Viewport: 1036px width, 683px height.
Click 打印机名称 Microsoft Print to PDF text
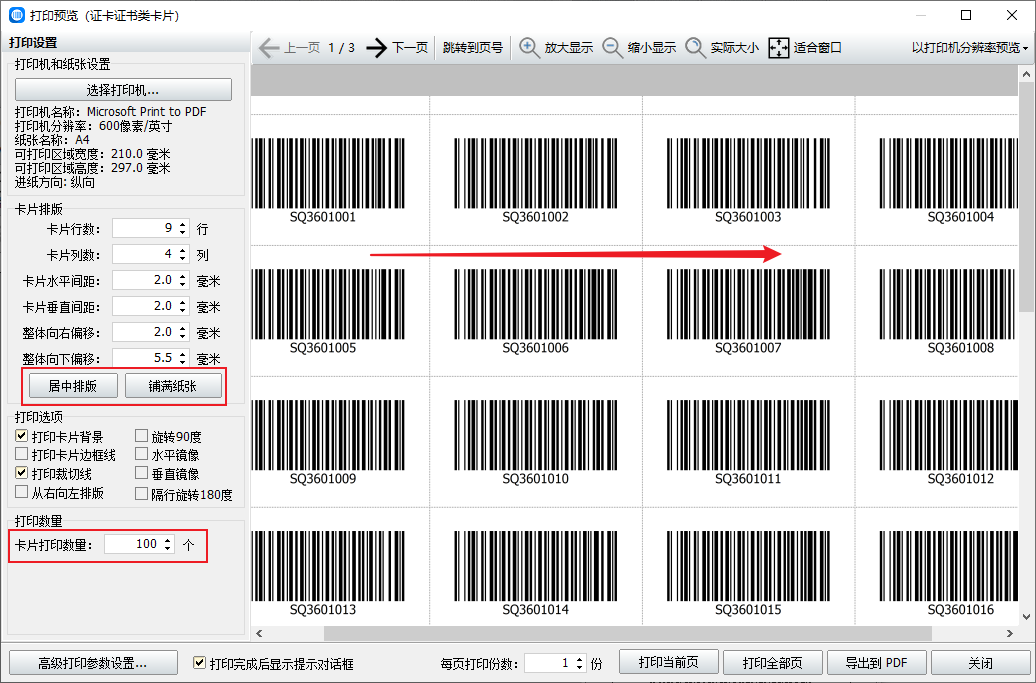pos(110,112)
